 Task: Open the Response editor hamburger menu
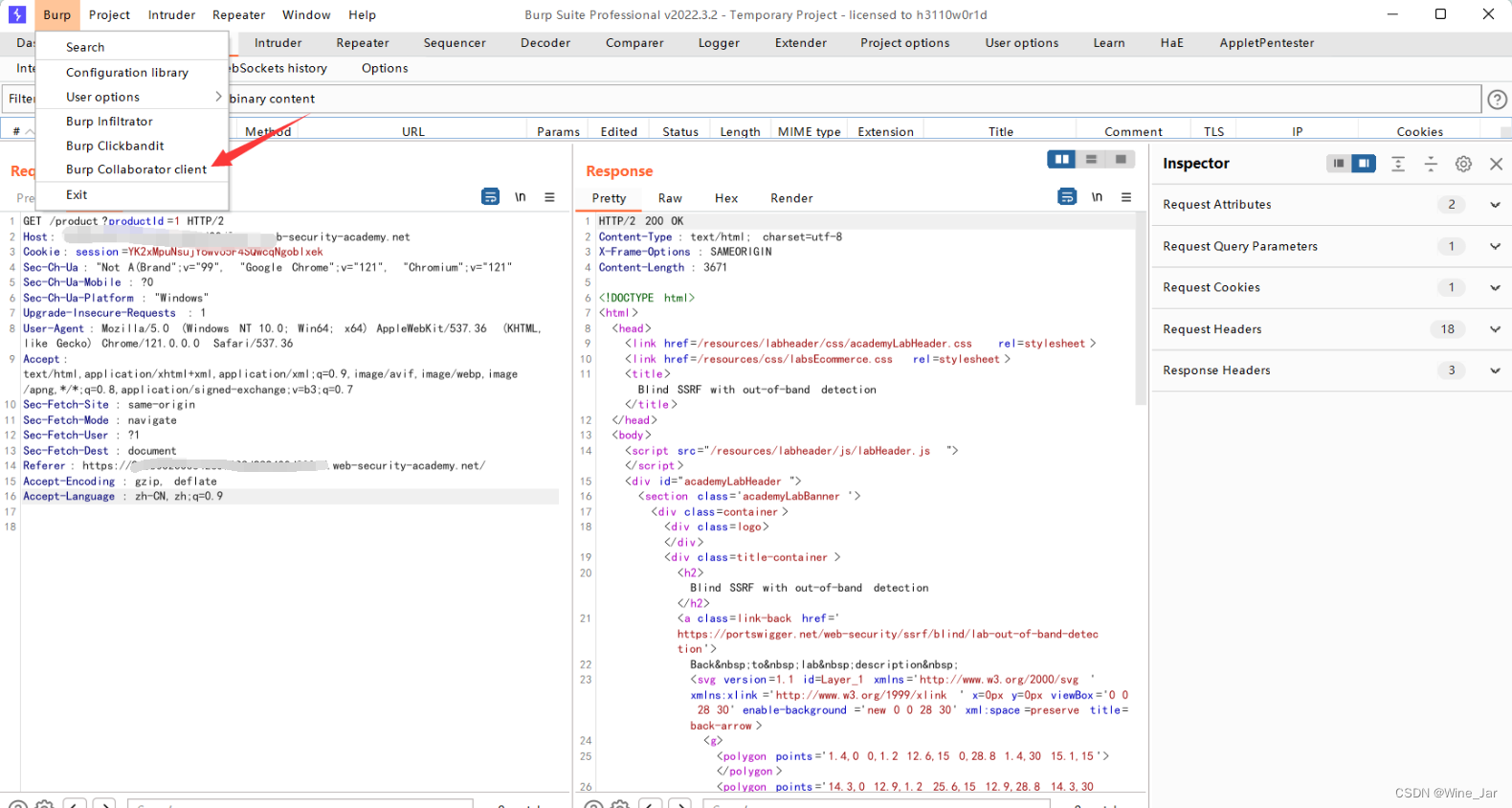[x=1126, y=196]
